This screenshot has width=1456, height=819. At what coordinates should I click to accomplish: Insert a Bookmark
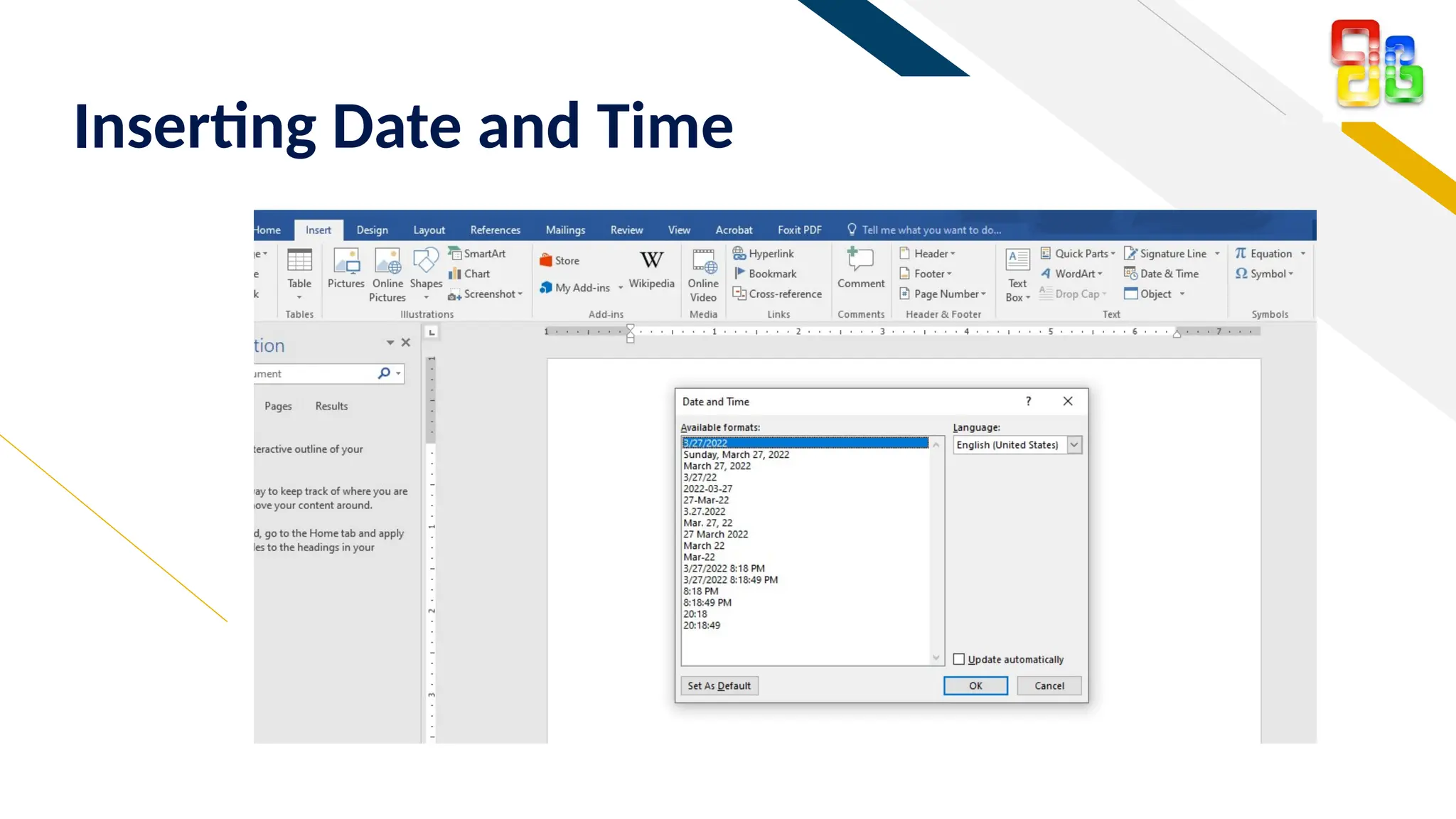point(765,274)
